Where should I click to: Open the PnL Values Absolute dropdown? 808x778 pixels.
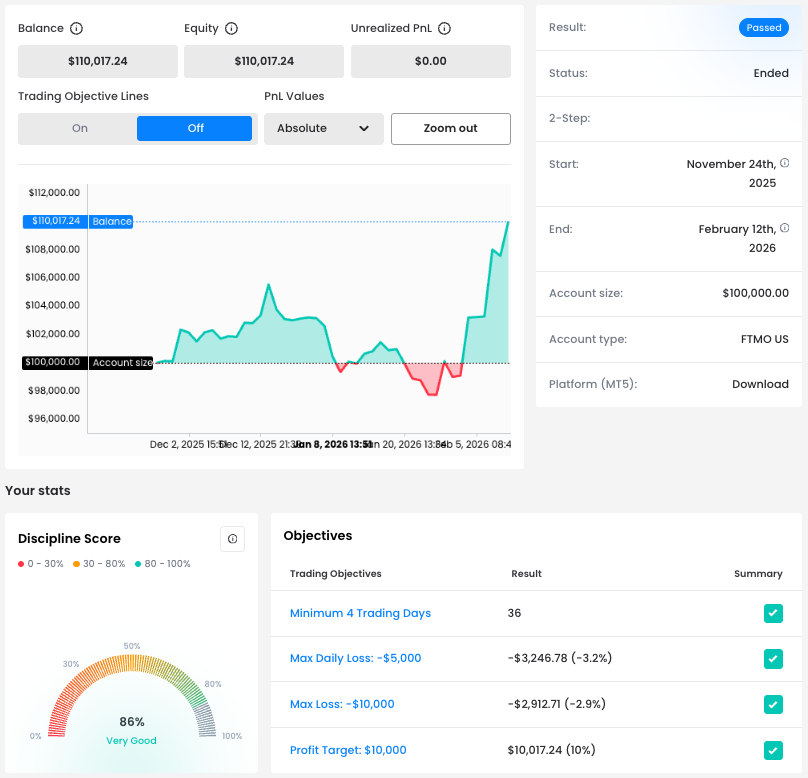[323, 128]
